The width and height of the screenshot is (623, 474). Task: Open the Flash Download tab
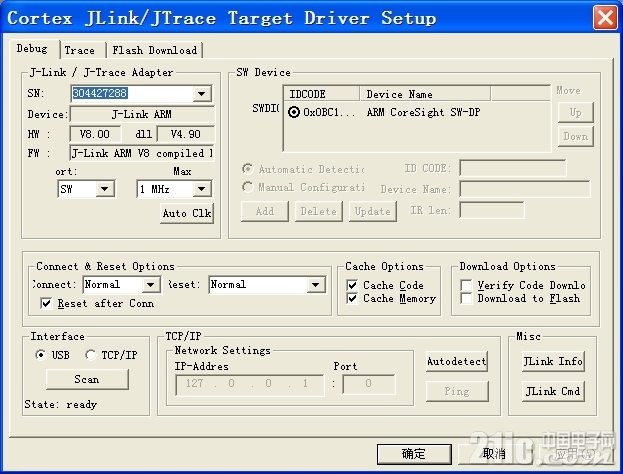[x=155, y=50]
